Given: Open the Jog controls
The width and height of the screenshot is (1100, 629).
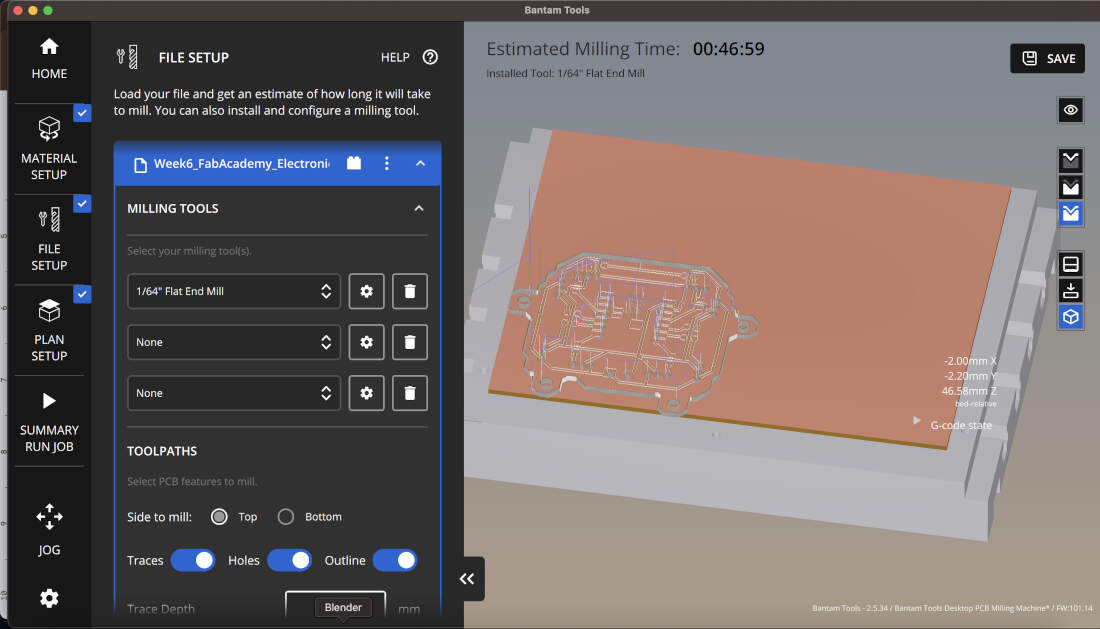Looking at the screenshot, I should 49,529.
